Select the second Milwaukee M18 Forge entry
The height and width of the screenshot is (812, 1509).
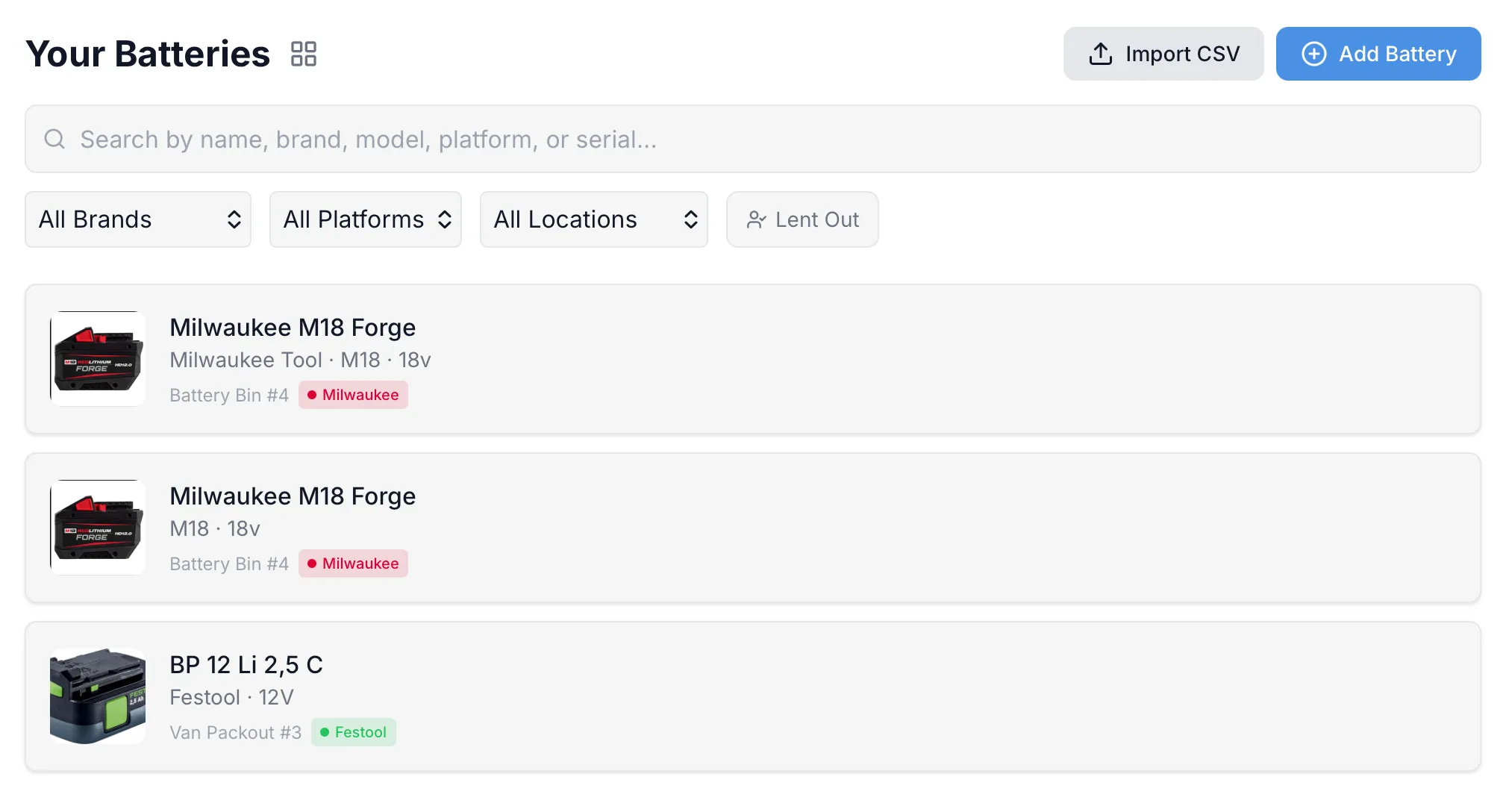tap(754, 528)
